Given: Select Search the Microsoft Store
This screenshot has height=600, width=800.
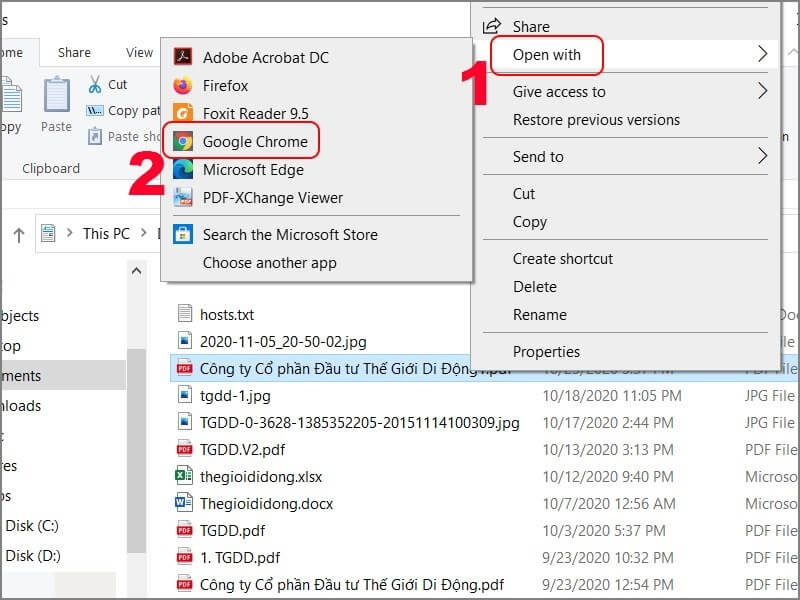Looking at the screenshot, I should point(290,234).
